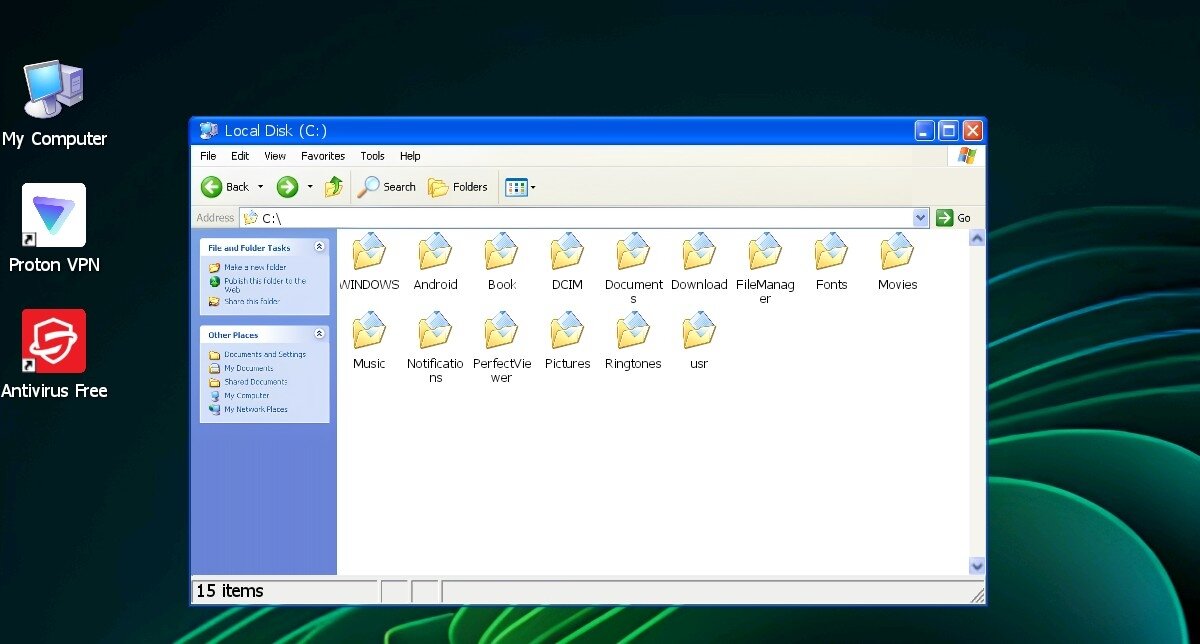Collapse the File and Folder Tasks panel
The image size is (1200, 644).
[319, 247]
